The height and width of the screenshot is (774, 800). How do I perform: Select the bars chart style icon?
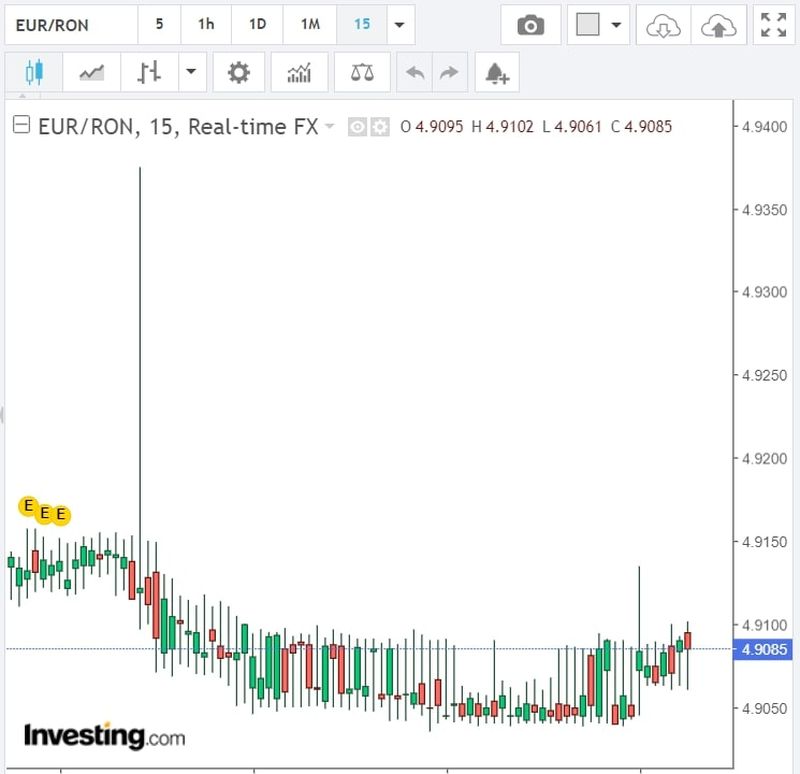click(150, 73)
